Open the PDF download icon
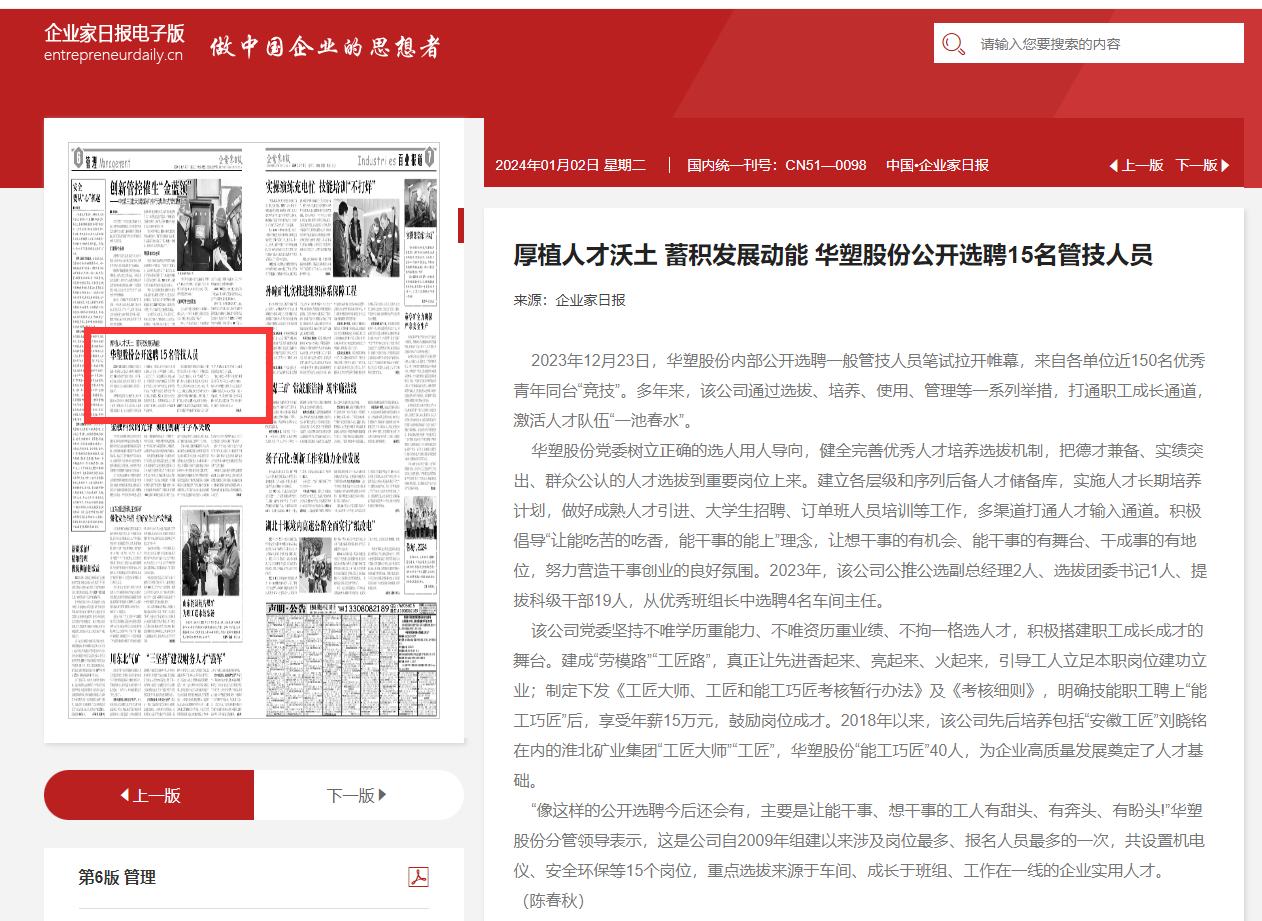This screenshot has width=1262, height=921. (x=418, y=877)
